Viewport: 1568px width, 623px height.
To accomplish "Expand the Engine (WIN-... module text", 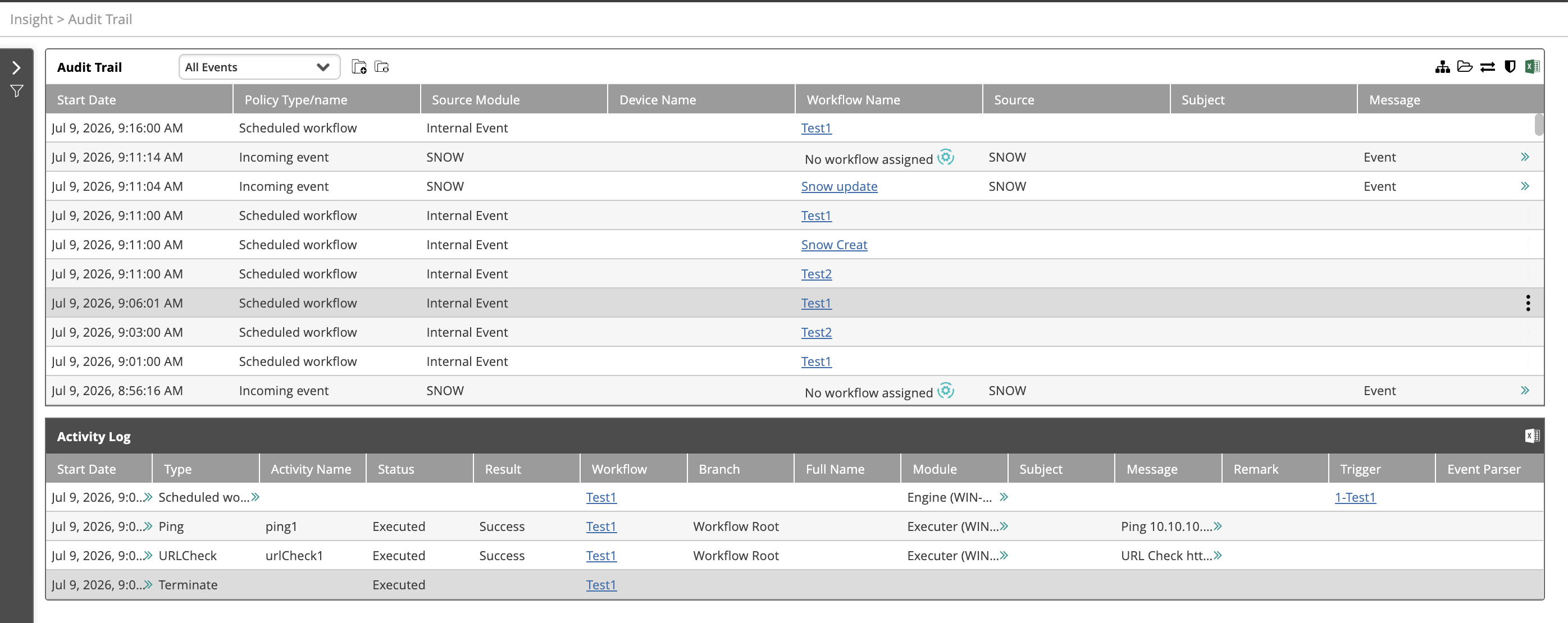I will click(x=1004, y=497).
